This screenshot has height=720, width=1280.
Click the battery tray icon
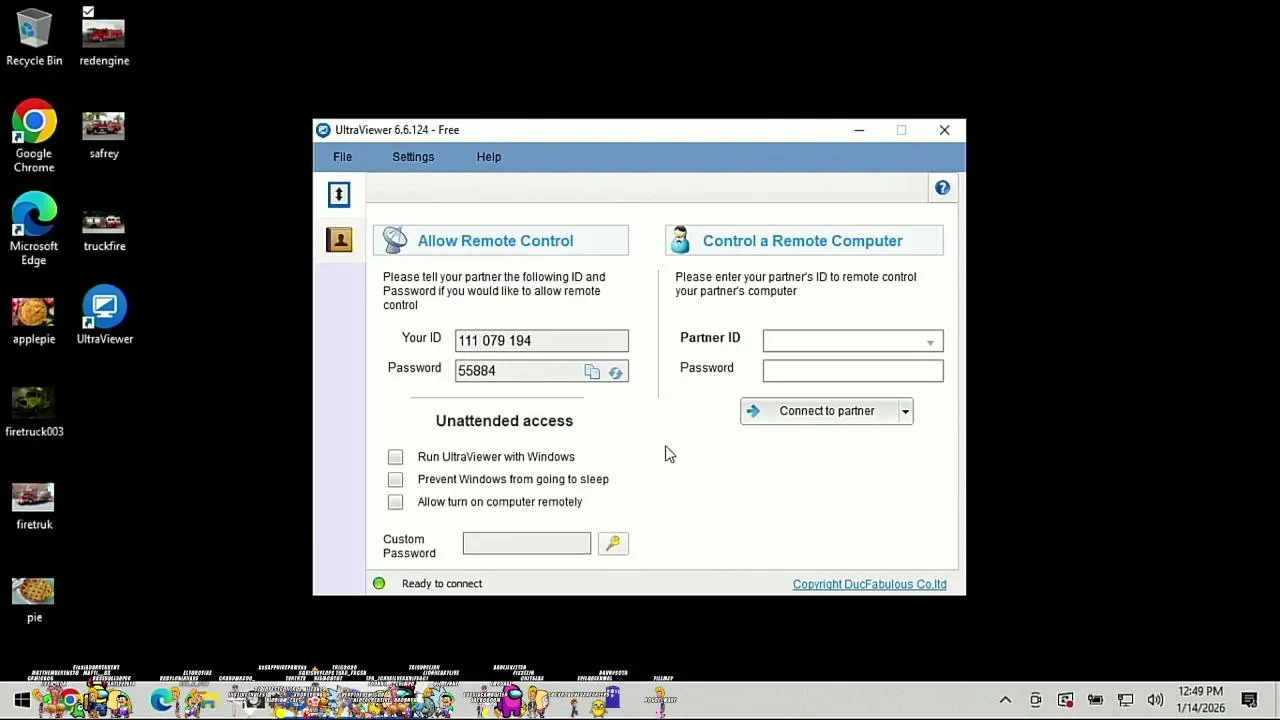[1095, 700]
